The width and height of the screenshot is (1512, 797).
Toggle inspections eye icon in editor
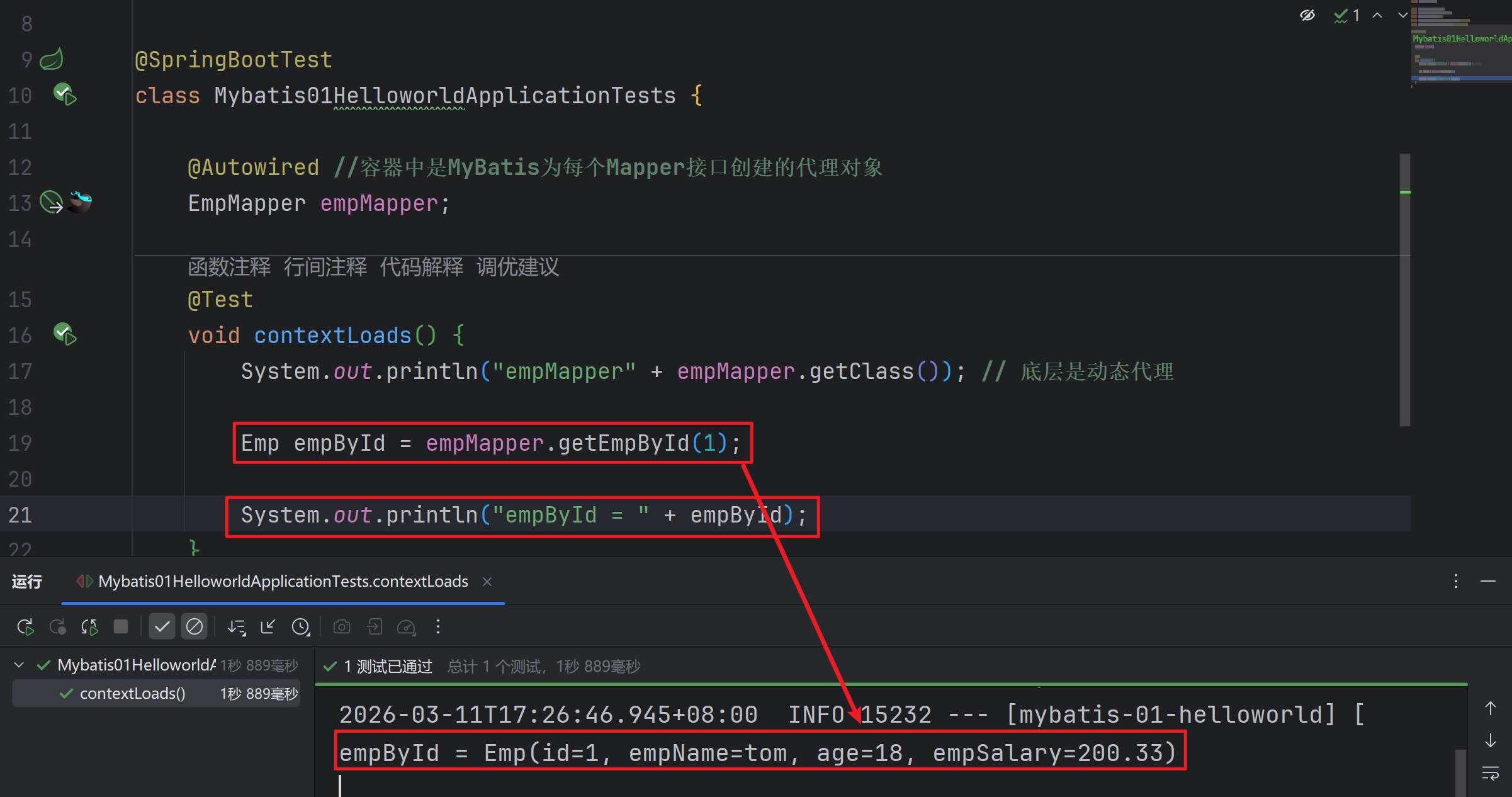pos(1307,15)
